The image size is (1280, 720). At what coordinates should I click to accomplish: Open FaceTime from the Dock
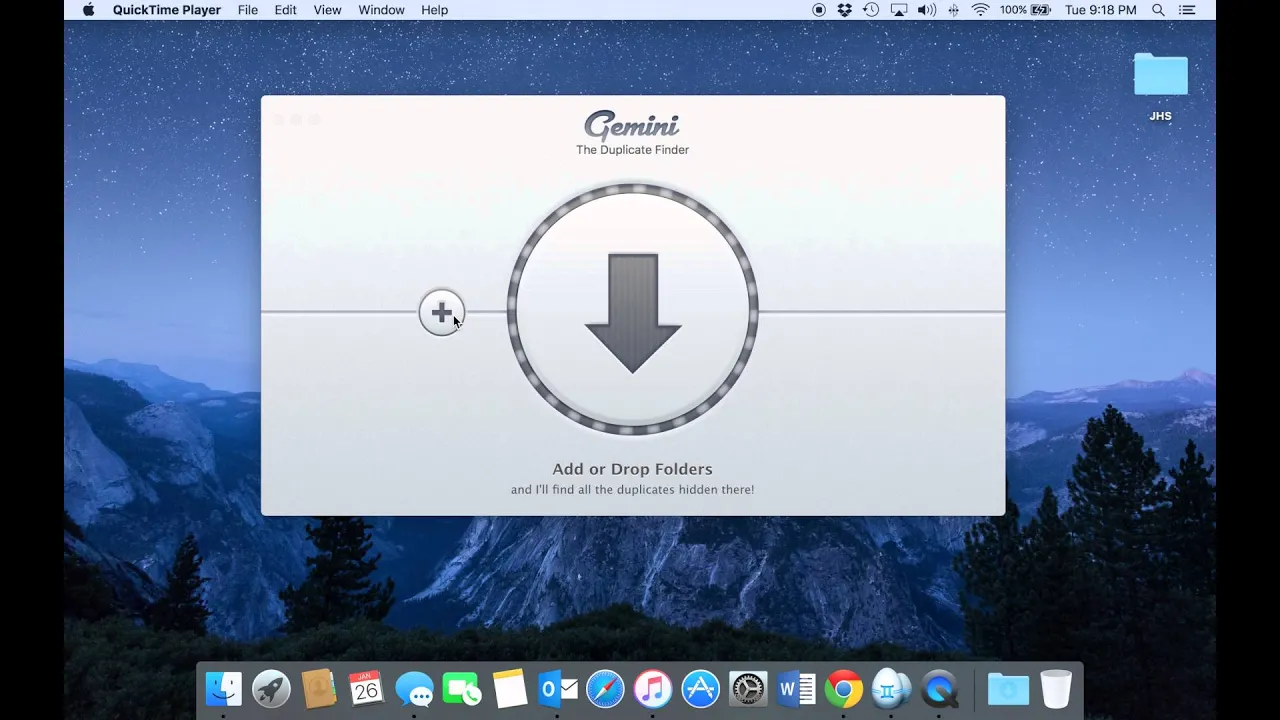[462, 689]
